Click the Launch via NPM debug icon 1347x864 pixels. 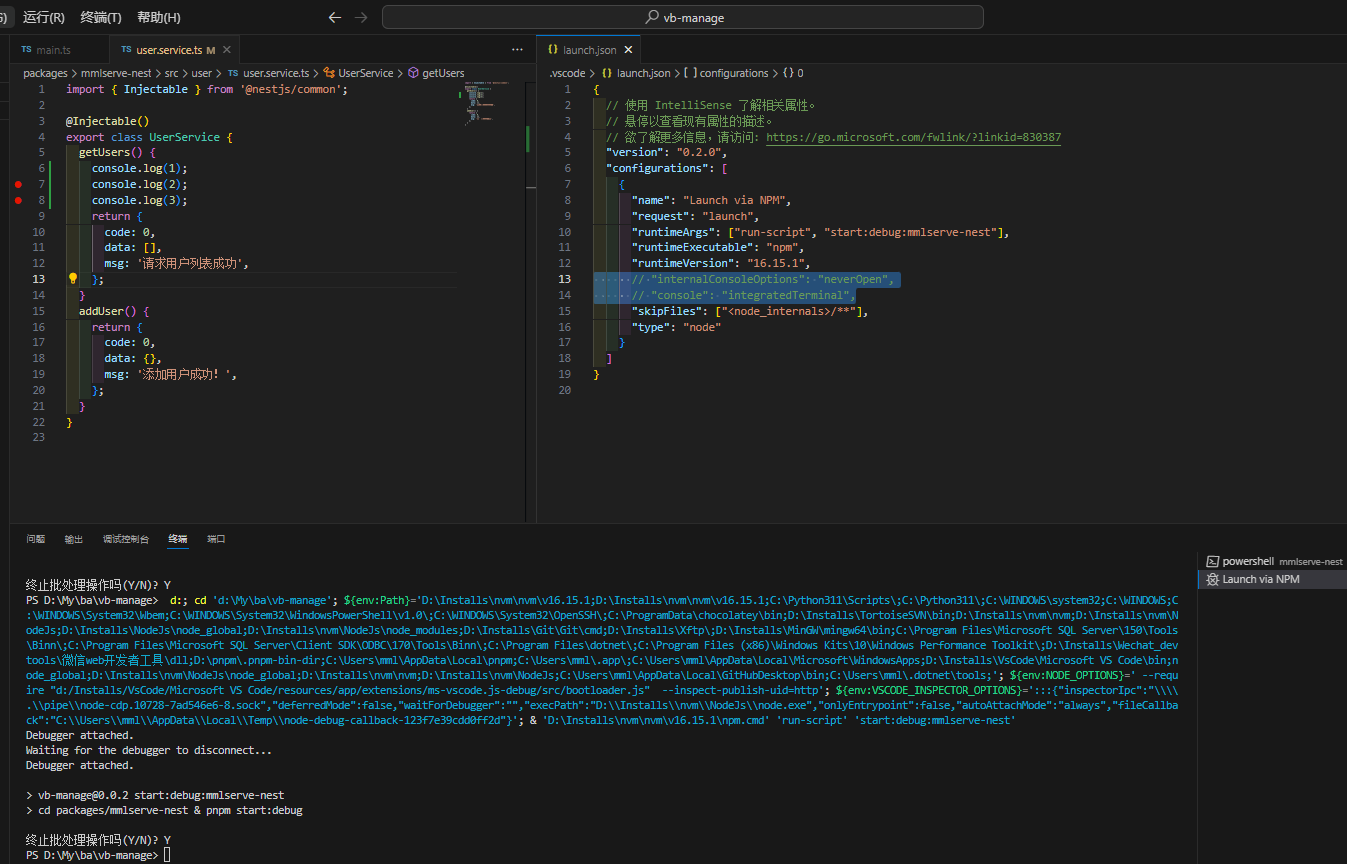tap(1213, 579)
